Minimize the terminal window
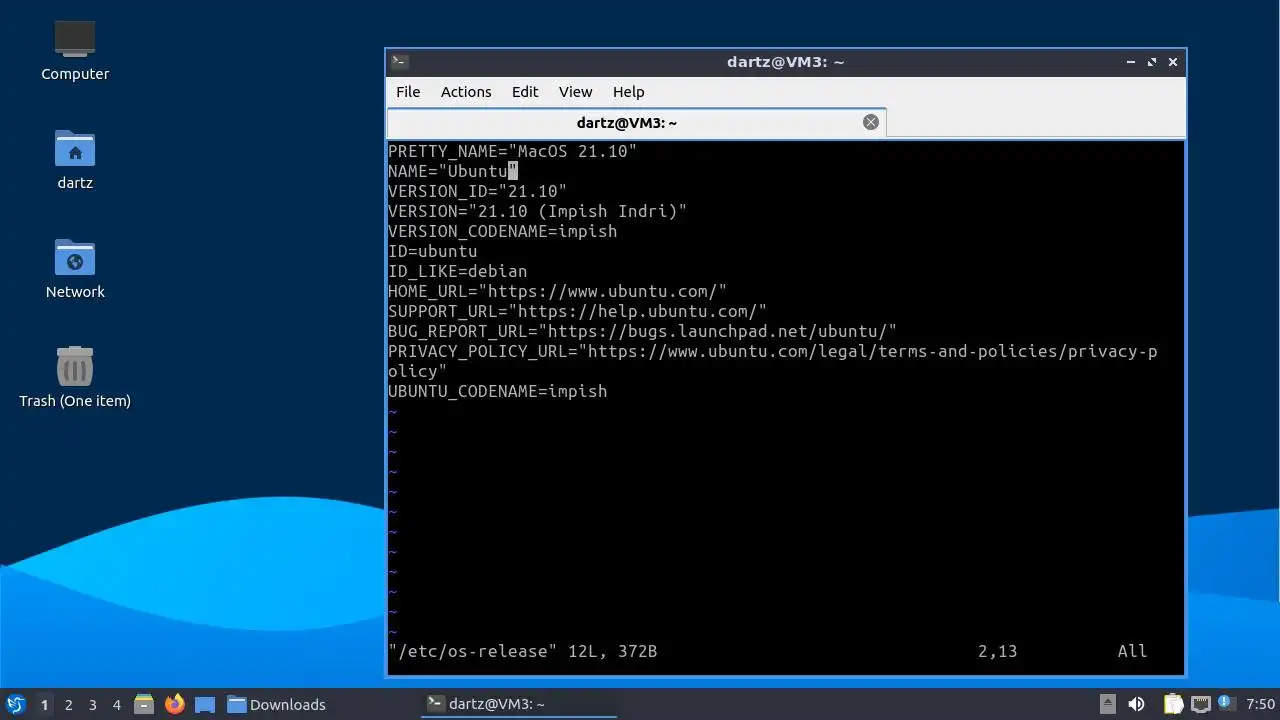1280x720 pixels. [1131, 62]
